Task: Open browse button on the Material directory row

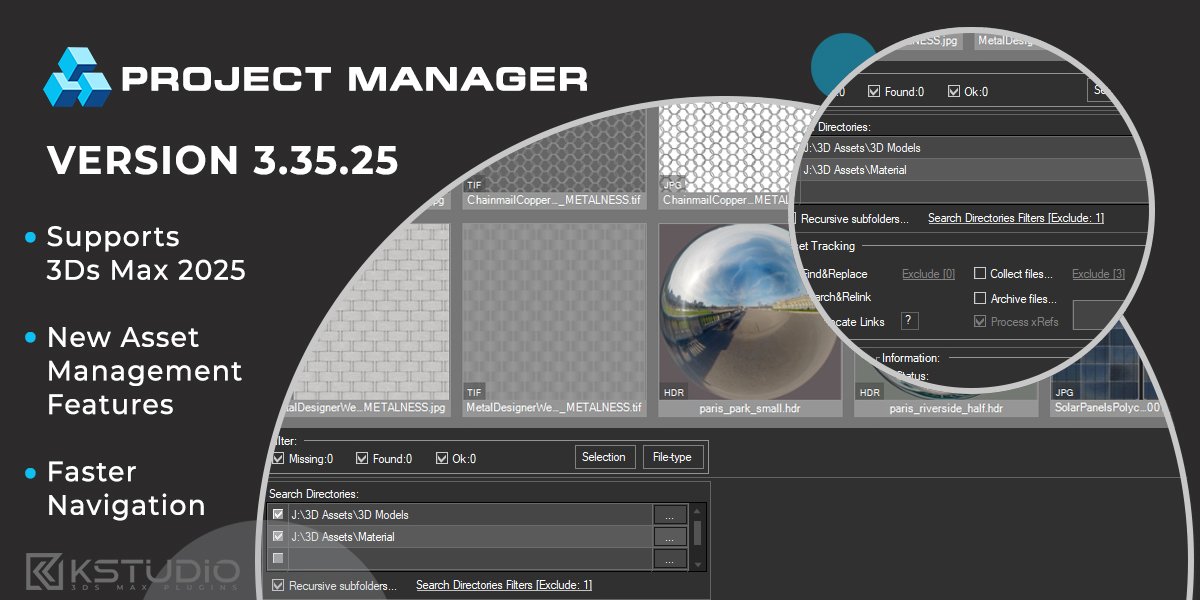Action: pyautogui.click(x=670, y=537)
